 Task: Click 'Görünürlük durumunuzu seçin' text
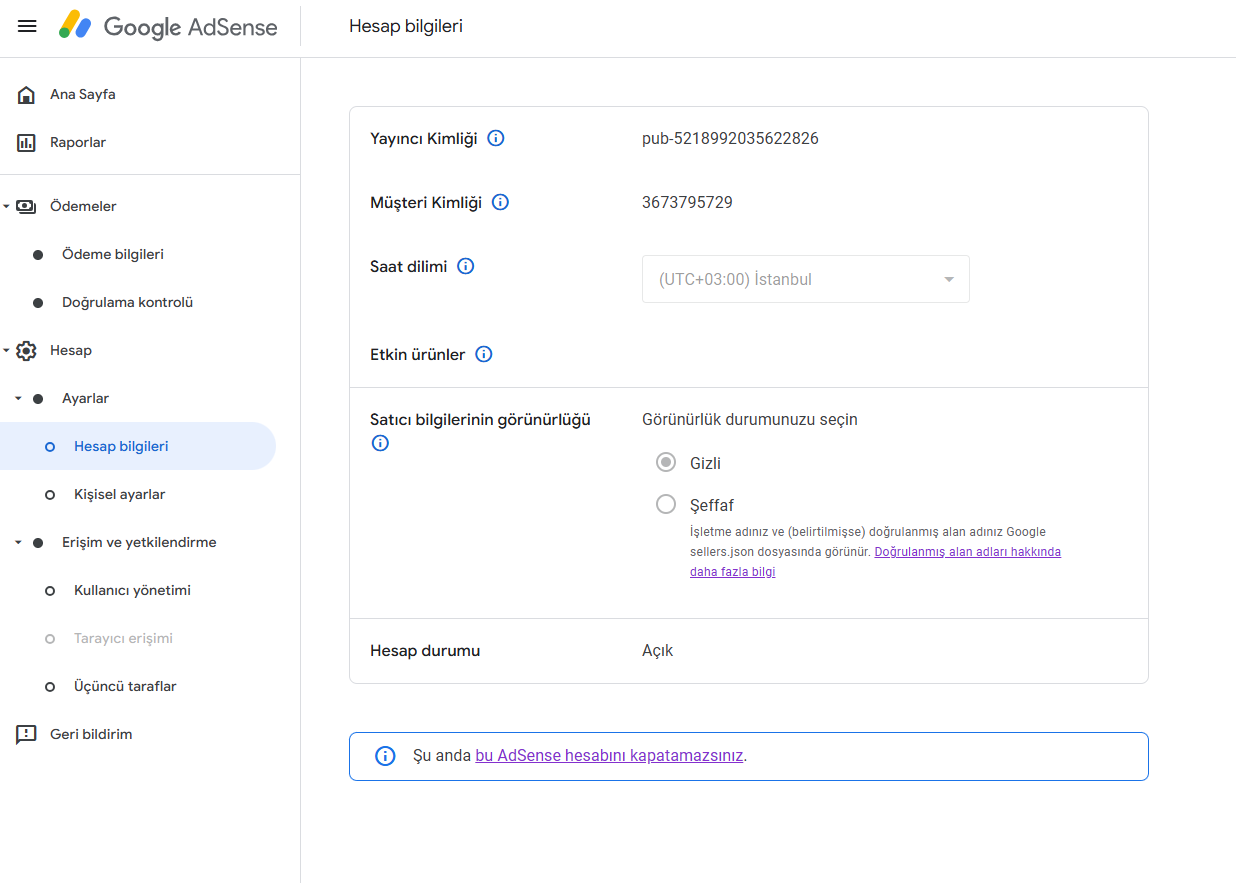coord(750,420)
